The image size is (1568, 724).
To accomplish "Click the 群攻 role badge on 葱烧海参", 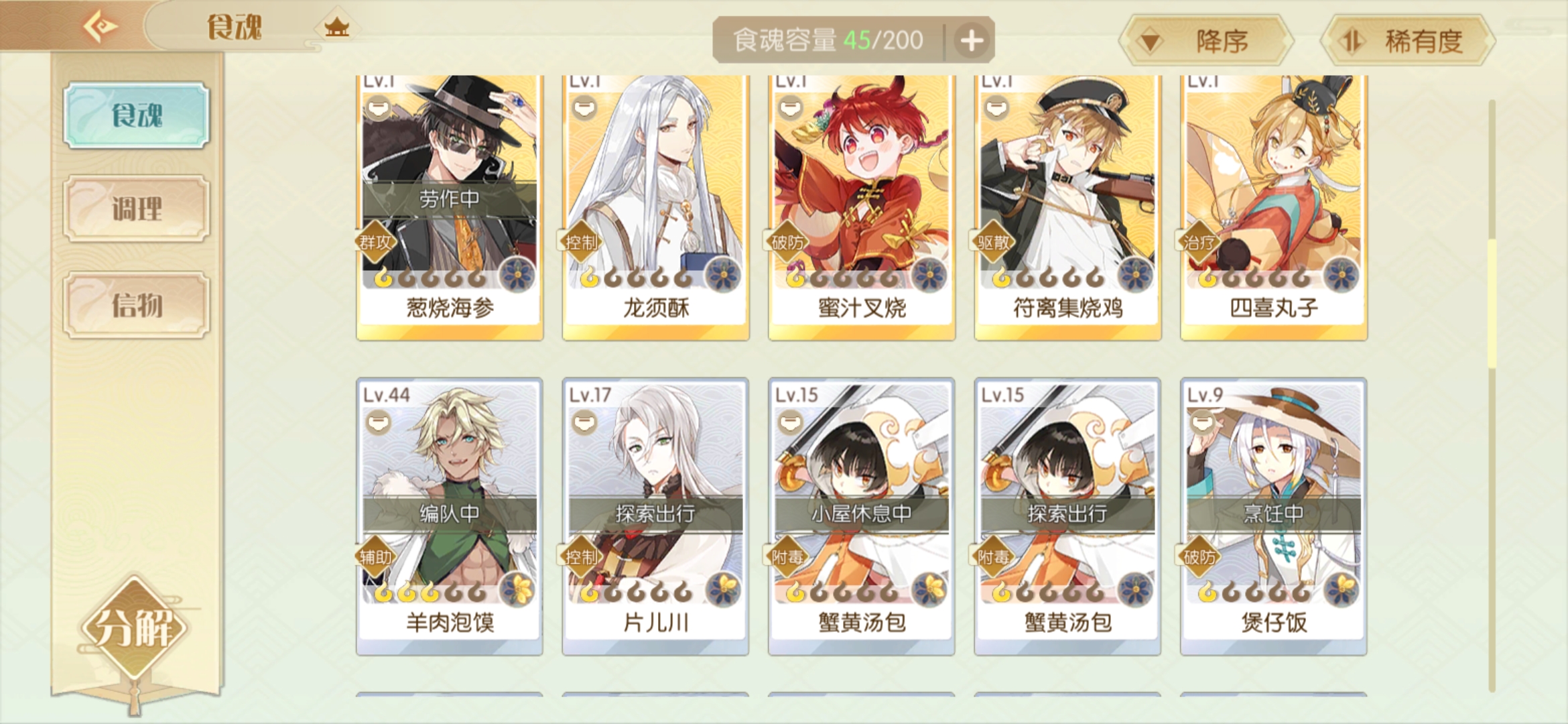I will (375, 242).
